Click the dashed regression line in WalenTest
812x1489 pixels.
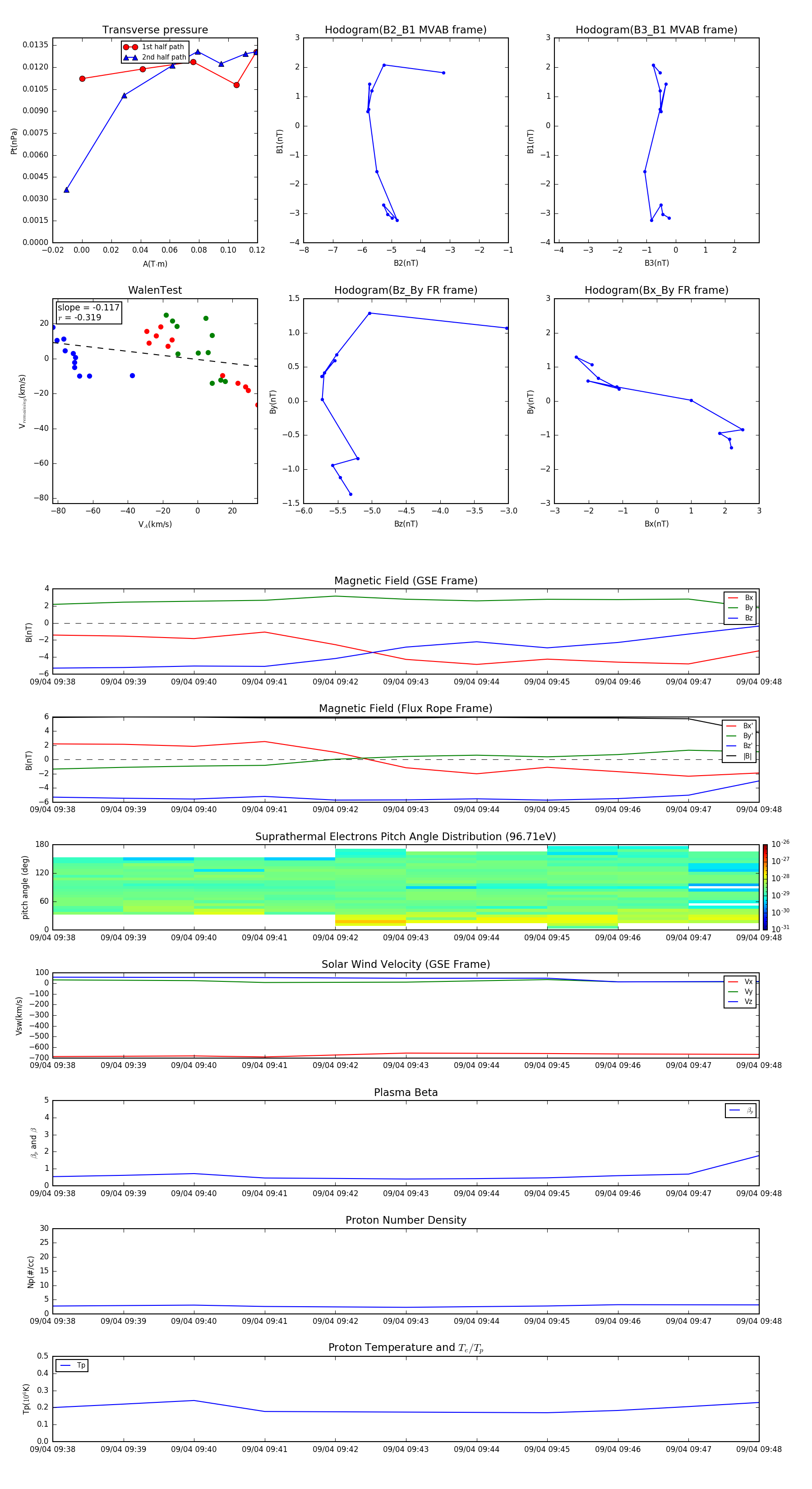coord(155,354)
